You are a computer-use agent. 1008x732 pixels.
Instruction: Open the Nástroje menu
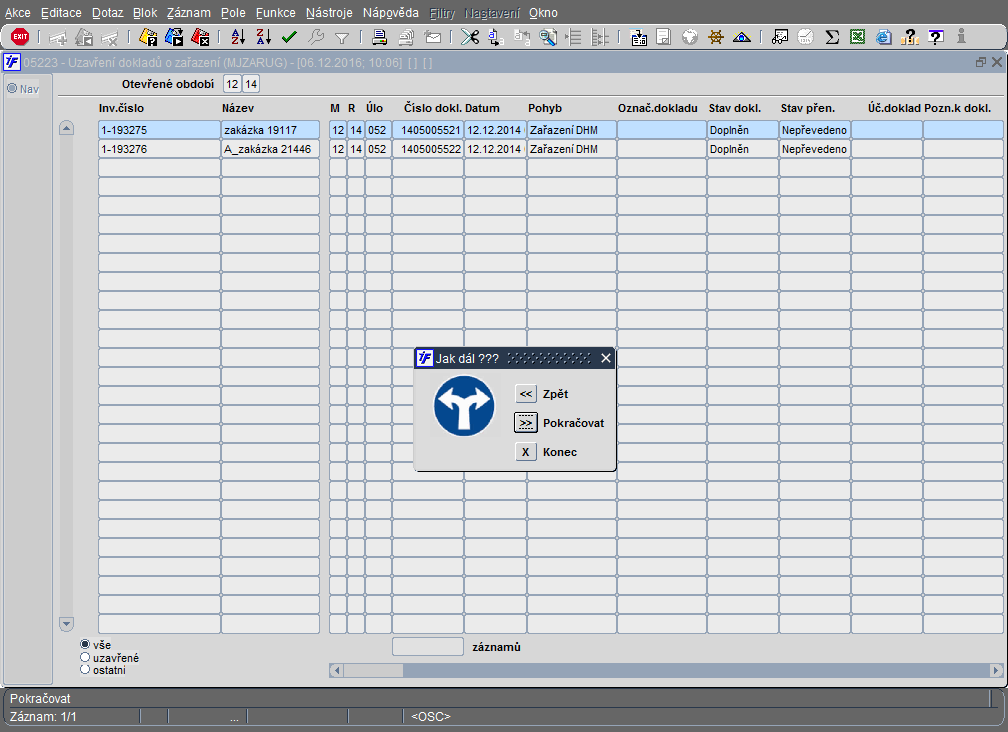coord(329,13)
